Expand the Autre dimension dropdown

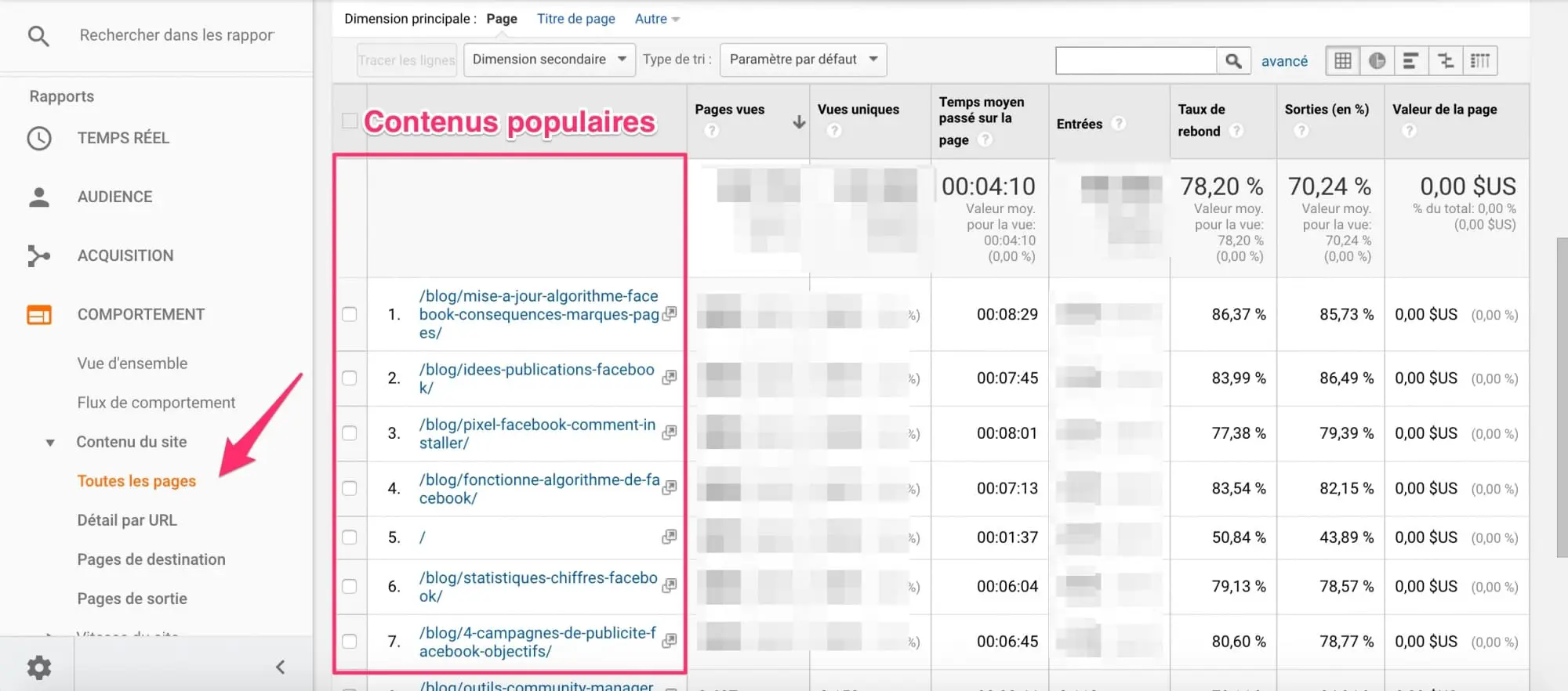tap(657, 19)
